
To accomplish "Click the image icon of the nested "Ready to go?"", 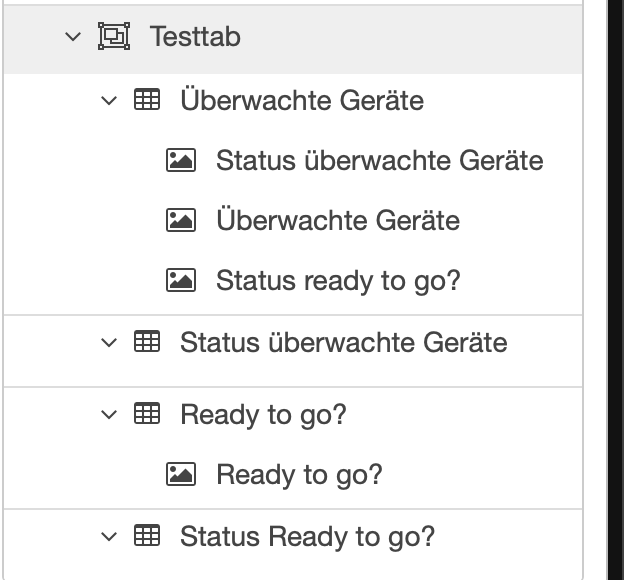I will (180, 474).
